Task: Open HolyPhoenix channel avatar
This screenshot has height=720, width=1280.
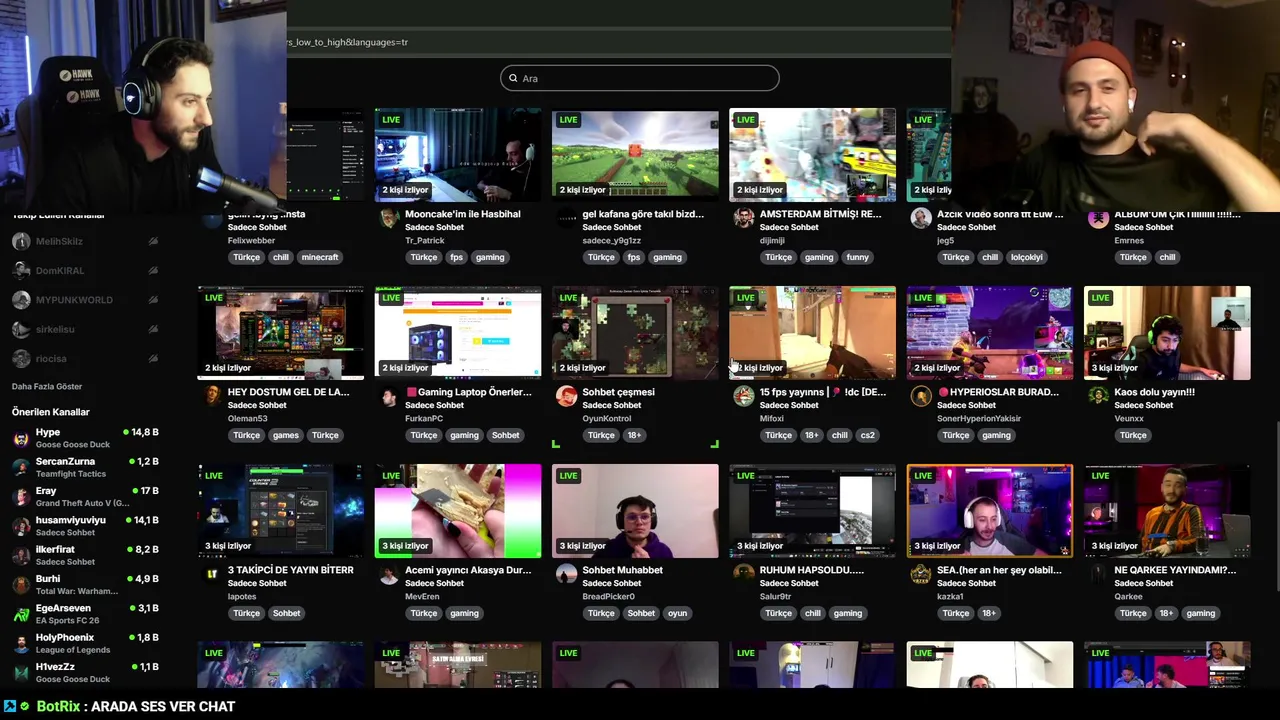Action: click(x=21, y=643)
